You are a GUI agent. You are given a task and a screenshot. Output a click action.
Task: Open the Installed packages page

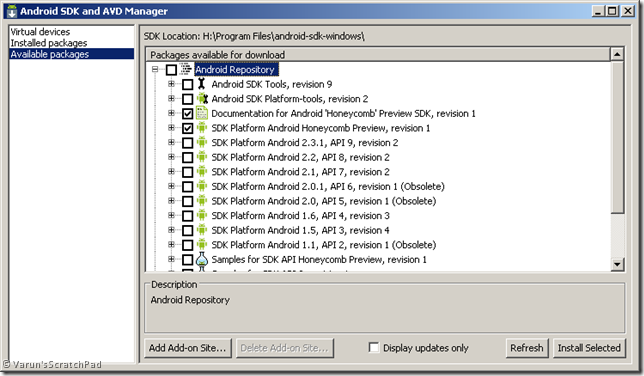click(x=49, y=43)
